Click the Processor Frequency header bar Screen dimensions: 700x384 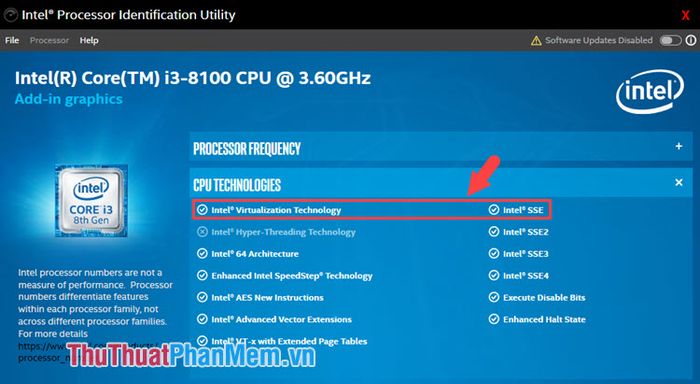point(441,146)
